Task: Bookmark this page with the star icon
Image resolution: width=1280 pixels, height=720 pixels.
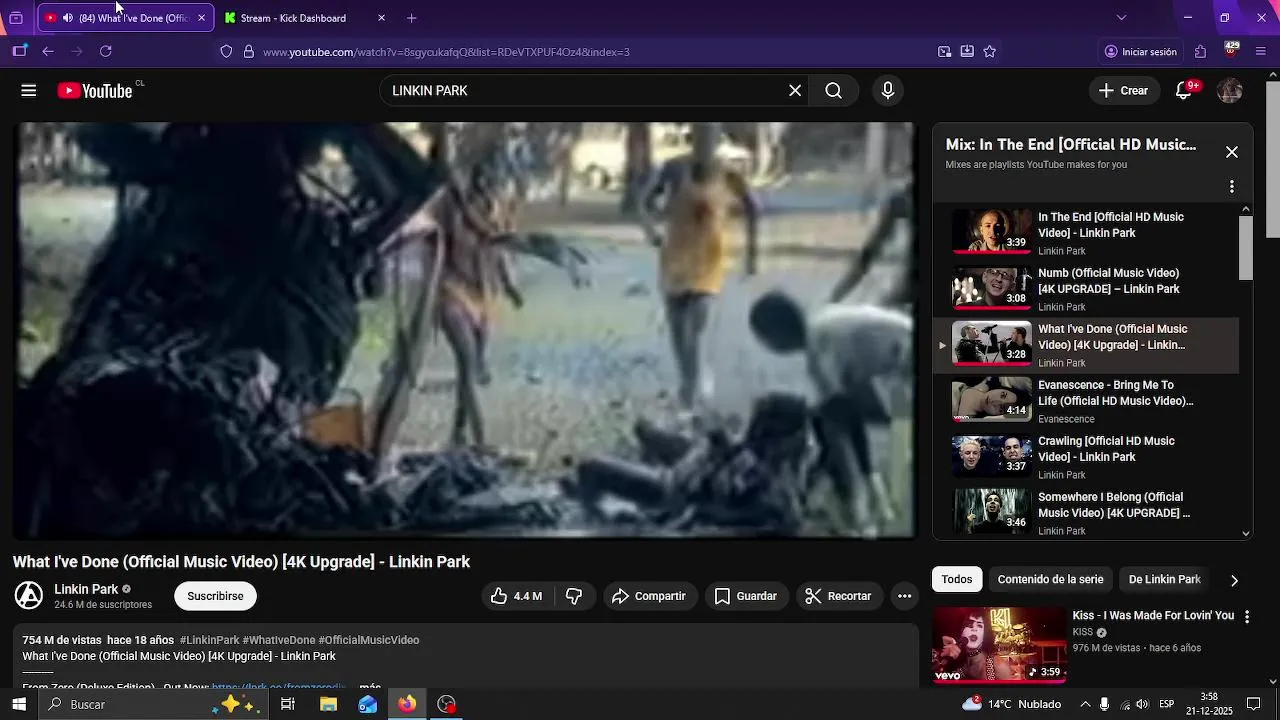Action: point(990,52)
